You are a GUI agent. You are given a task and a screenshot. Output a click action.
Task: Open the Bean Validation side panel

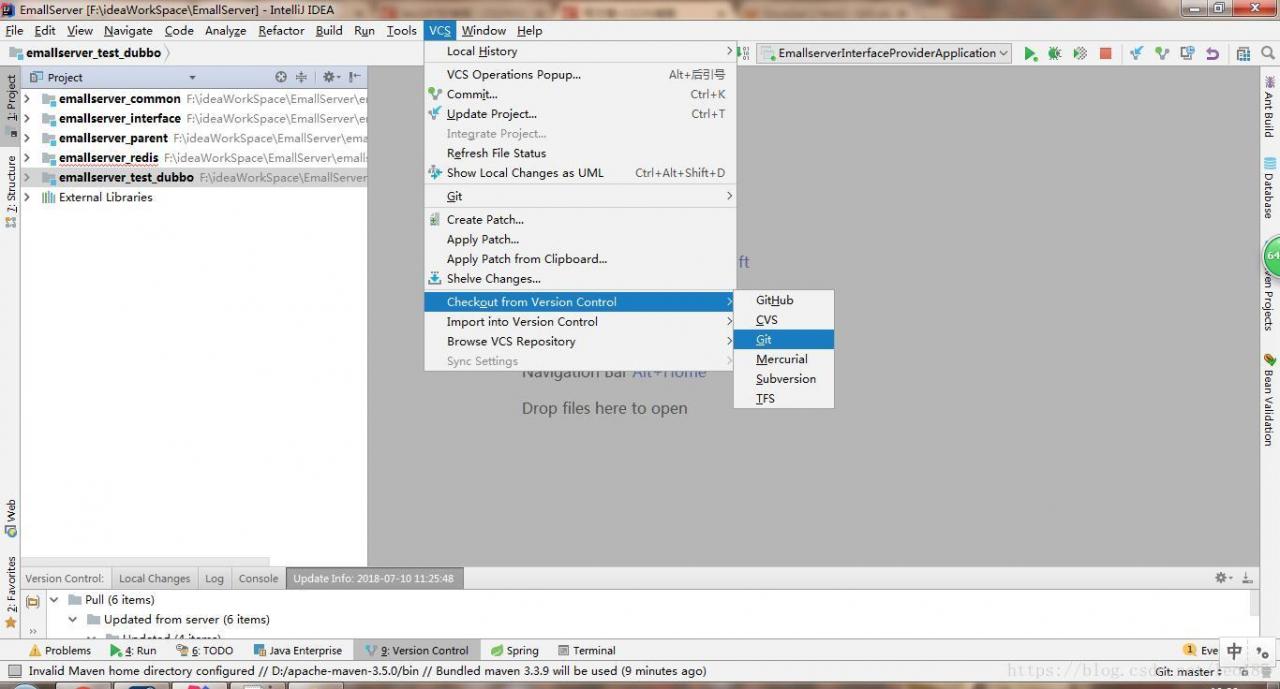(x=1269, y=398)
